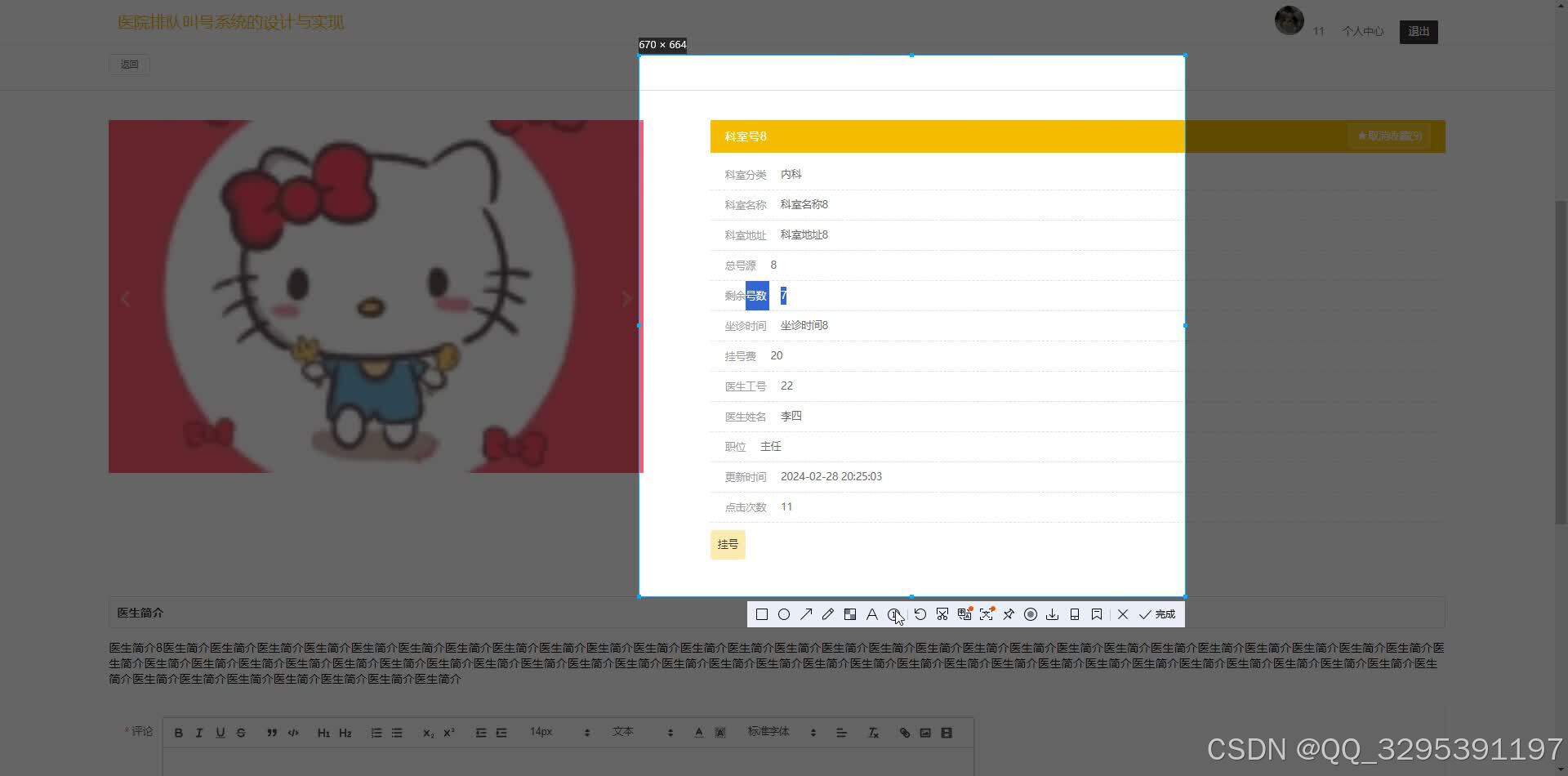The width and height of the screenshot is (1568, 776).
Task: Toggle subscript in comment editor
Action: tap(428, 733)
